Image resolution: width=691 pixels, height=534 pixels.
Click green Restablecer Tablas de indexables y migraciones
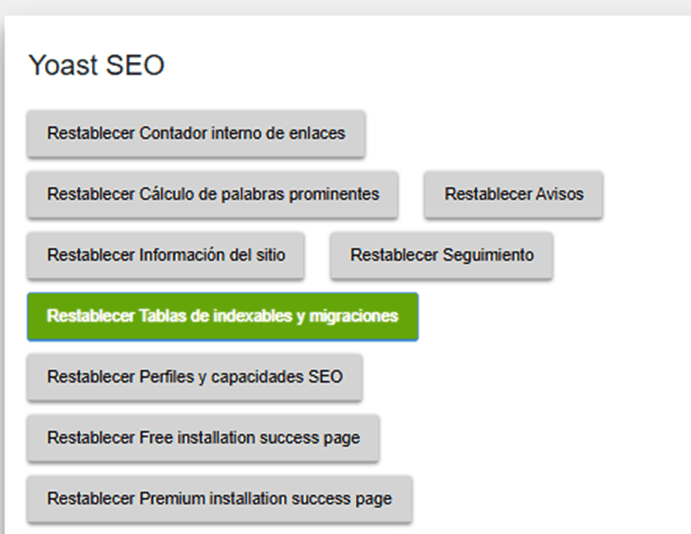[223, 316]
